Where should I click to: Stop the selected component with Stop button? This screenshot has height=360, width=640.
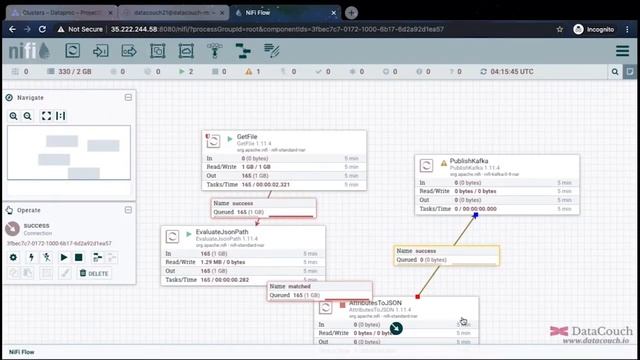click(x=78, y=257)
